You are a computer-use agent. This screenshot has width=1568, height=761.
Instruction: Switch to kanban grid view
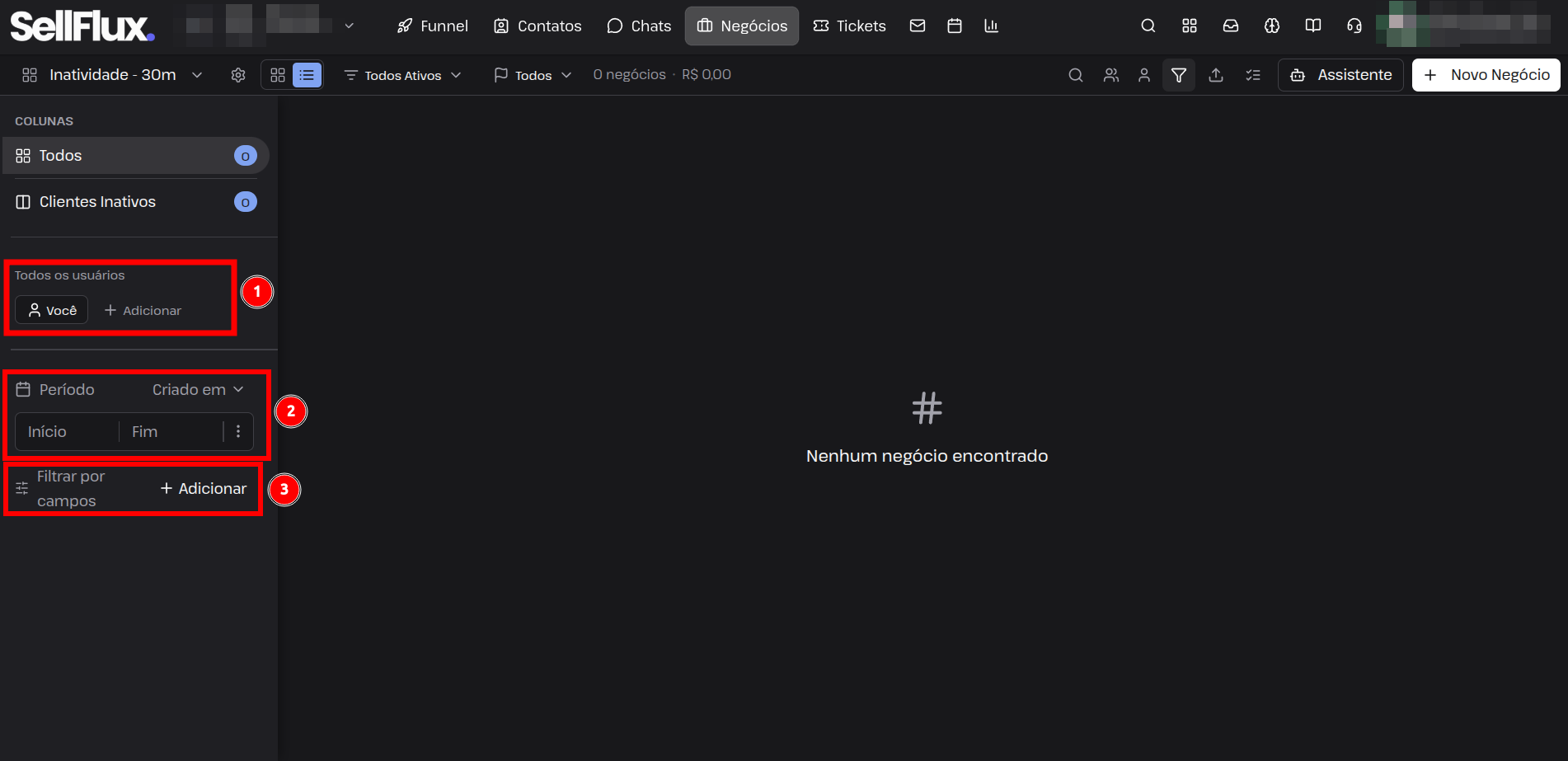278,75
